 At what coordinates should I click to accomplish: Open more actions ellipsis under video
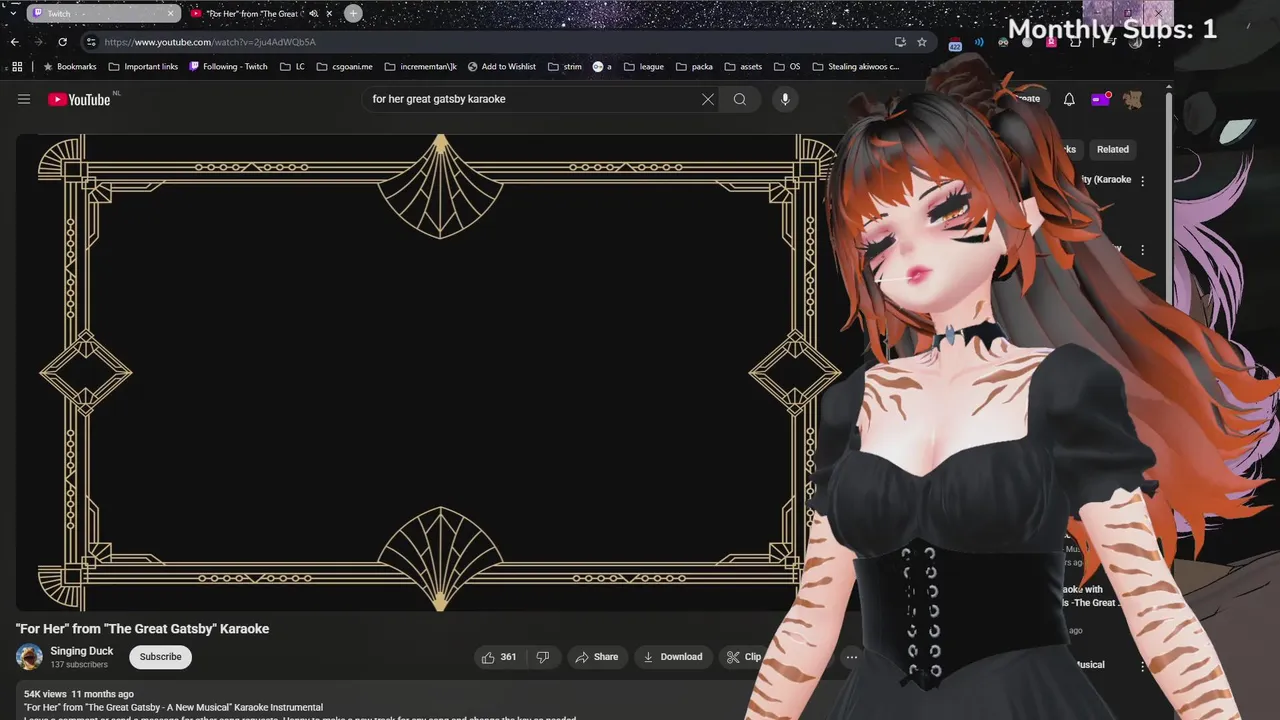852,657
